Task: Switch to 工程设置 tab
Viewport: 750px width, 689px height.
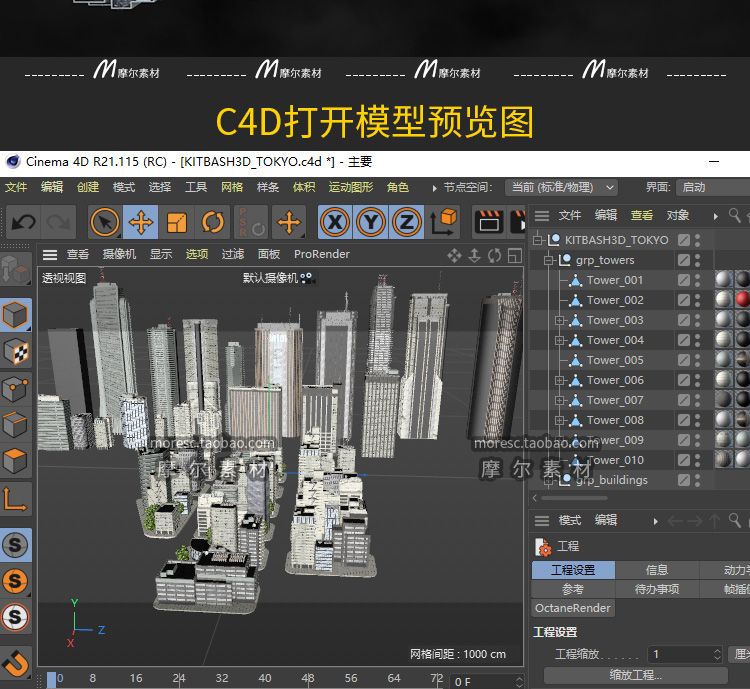Action: [573, 570]
